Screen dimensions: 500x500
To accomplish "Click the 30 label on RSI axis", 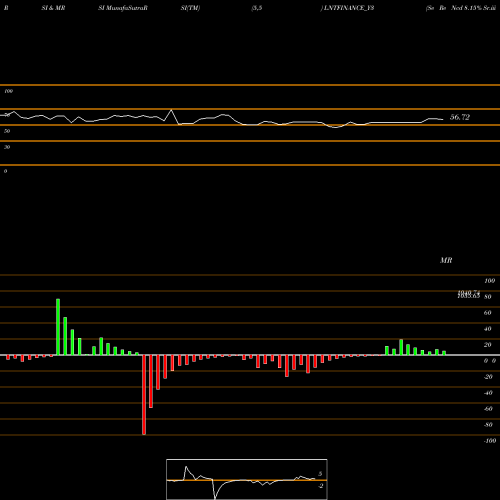I will [7, 147].
